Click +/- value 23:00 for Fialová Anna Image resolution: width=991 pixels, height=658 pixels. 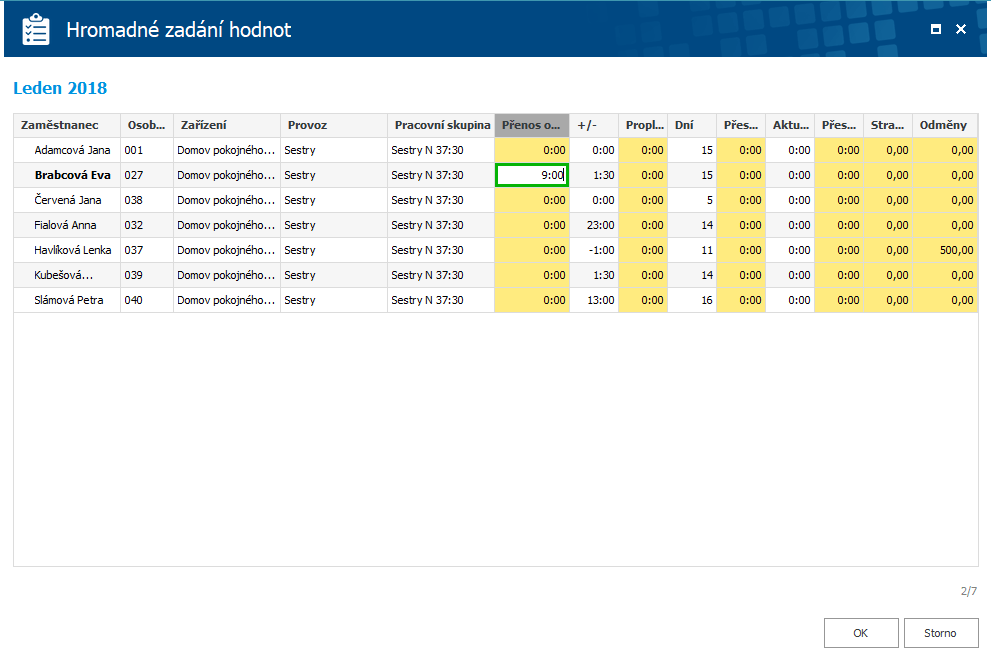594,225
